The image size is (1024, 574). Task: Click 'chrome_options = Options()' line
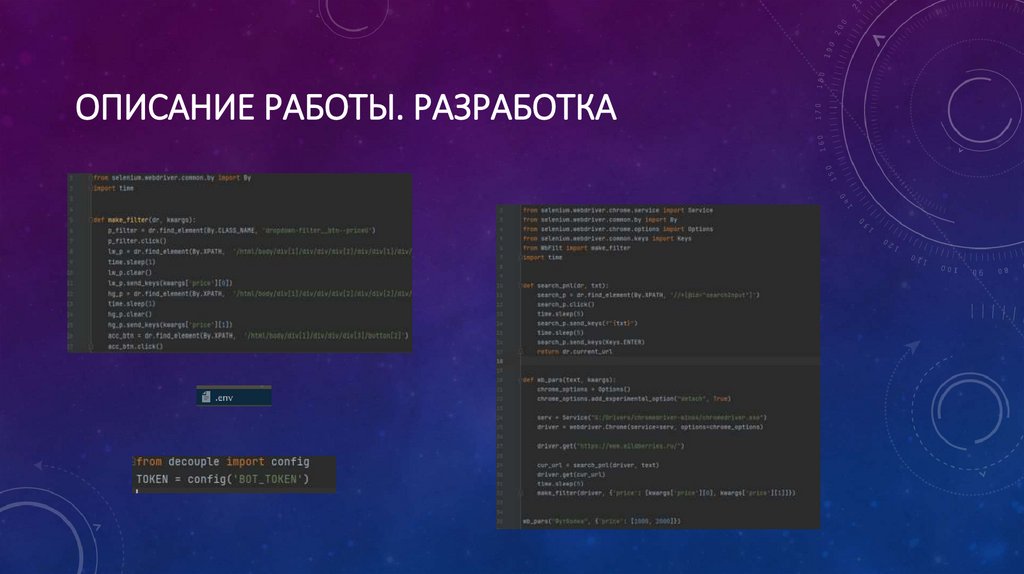(584, 389)
